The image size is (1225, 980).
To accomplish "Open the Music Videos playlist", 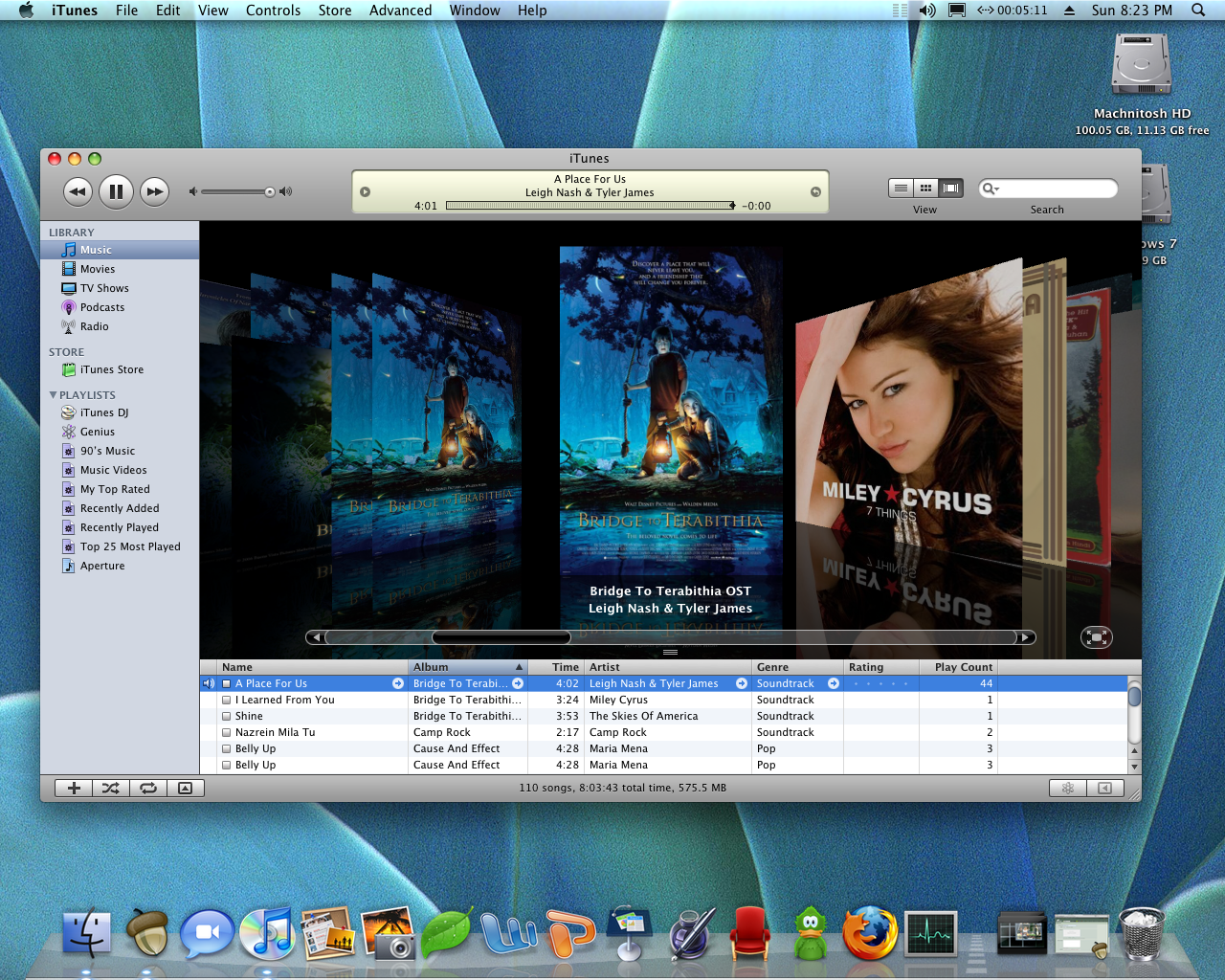I will (x=120, y=470).
